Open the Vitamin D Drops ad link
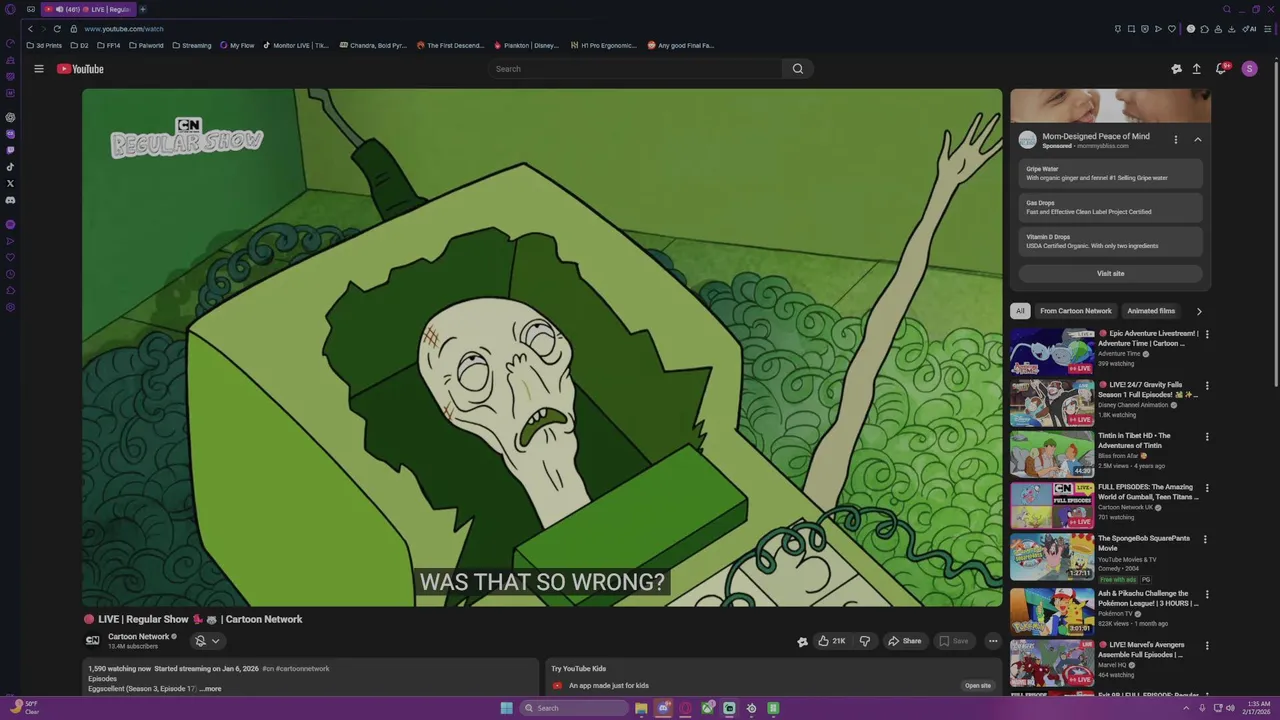The height and width of the screenshot is (720, 1280). [1110, 242]
